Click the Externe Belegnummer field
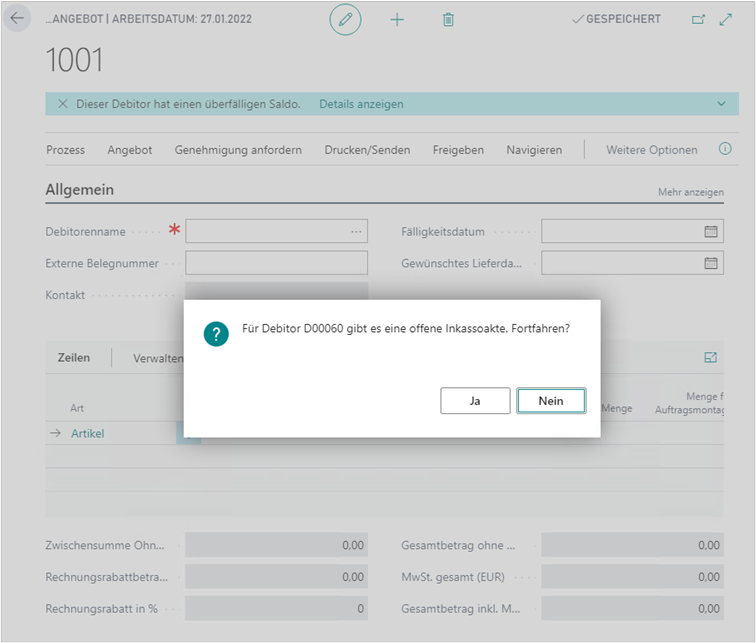 (276, 263)
